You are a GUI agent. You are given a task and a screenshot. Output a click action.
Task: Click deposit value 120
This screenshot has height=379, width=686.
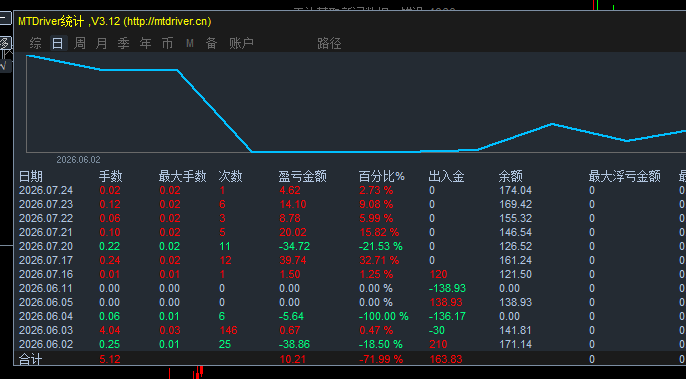(438, 274)
